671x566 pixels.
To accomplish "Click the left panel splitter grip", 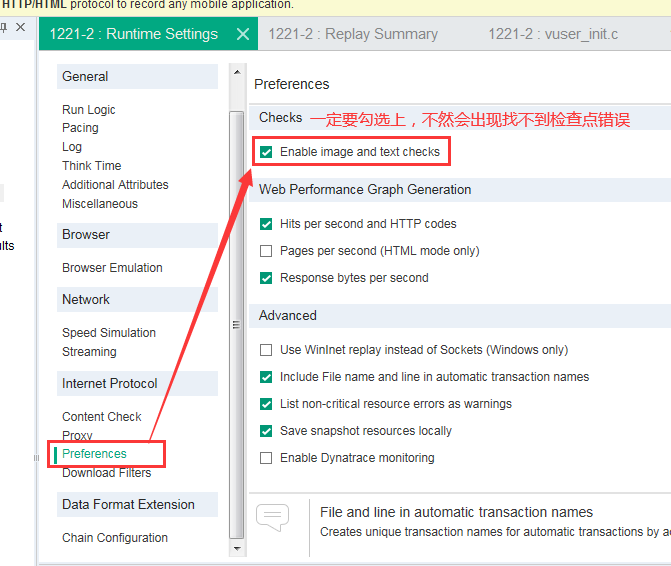I will 36,458.
